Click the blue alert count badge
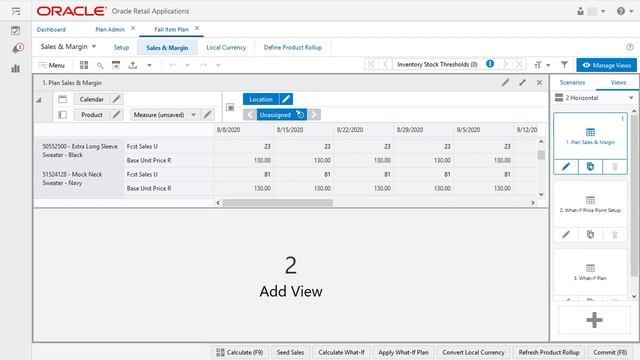 tap(490, 64)
